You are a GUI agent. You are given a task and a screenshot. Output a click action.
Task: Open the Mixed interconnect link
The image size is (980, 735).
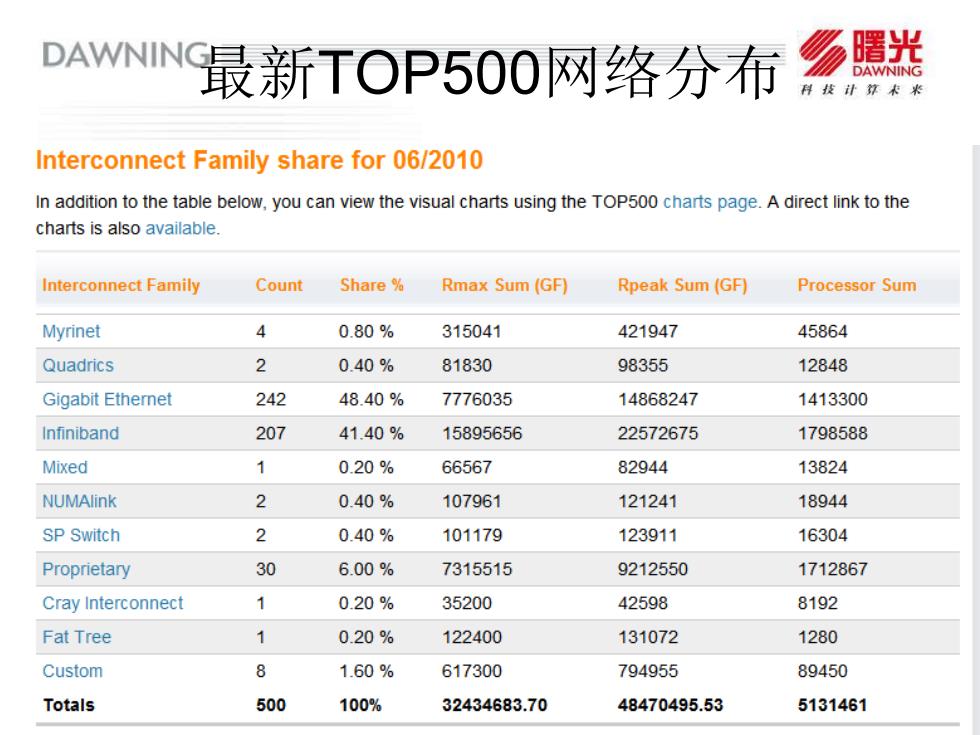pos(65,468)
